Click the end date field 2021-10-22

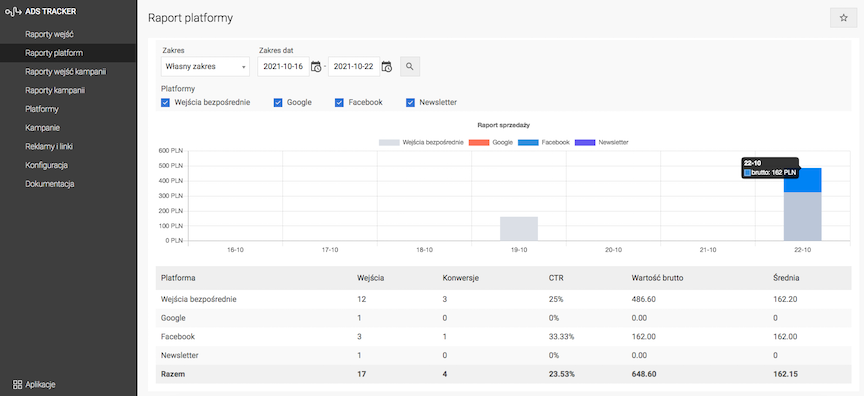(x=354, y=67)
